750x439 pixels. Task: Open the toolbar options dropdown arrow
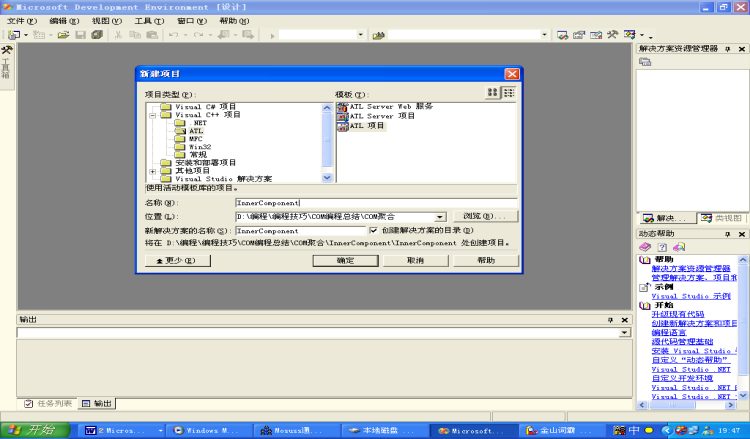point(650,36)
